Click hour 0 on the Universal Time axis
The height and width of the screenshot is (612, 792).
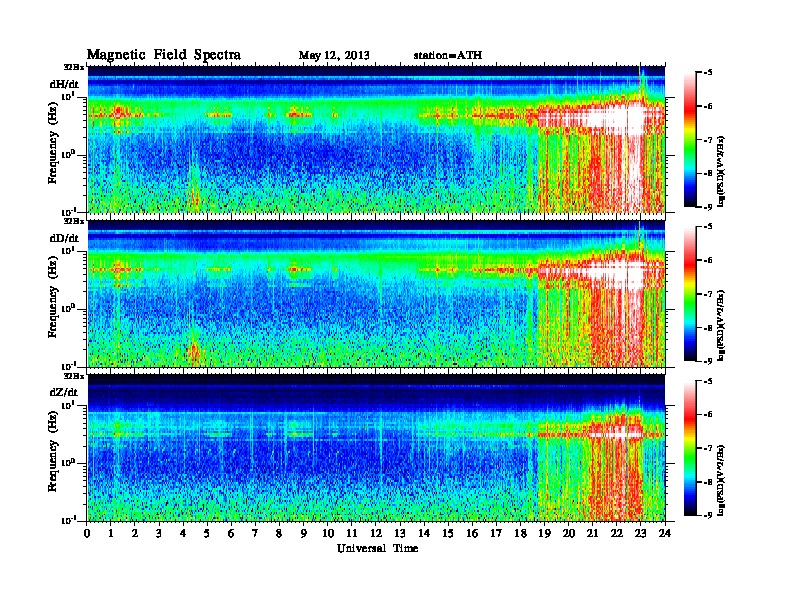pyautogui.click(x=87, y=533)
